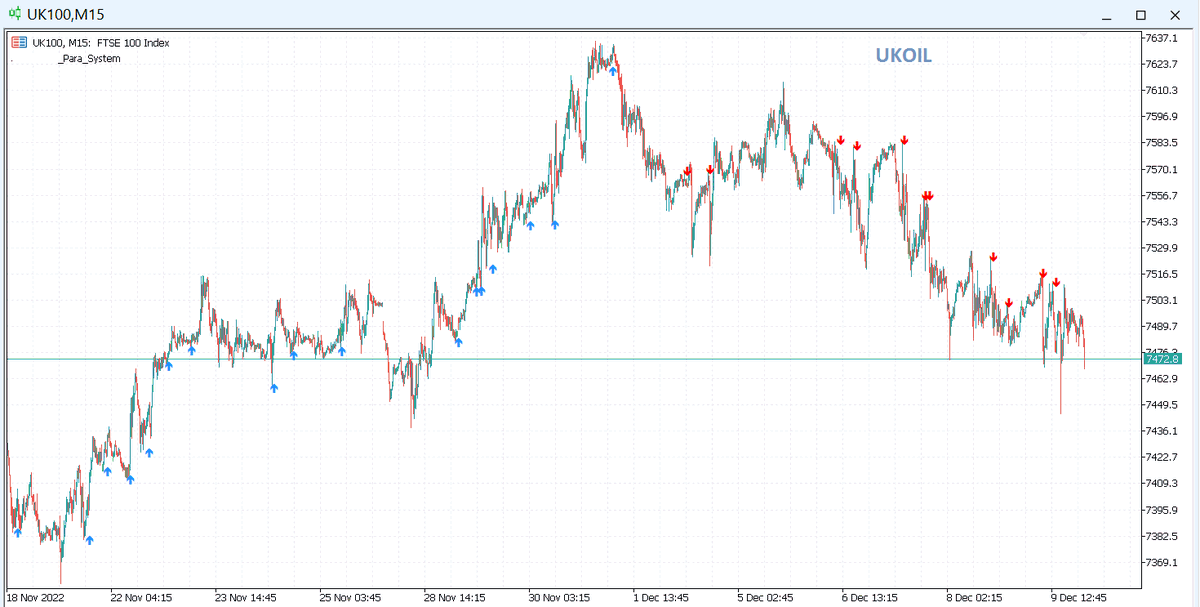Click price scale value 7516.5
The image size is (1200, 607).
(1163, 274)
